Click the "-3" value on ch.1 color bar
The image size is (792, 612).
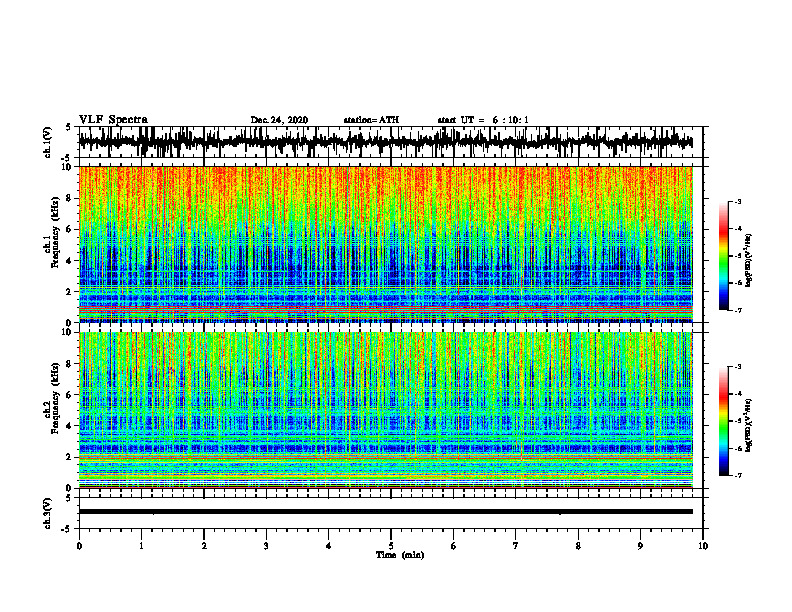(x=737, y=201)
